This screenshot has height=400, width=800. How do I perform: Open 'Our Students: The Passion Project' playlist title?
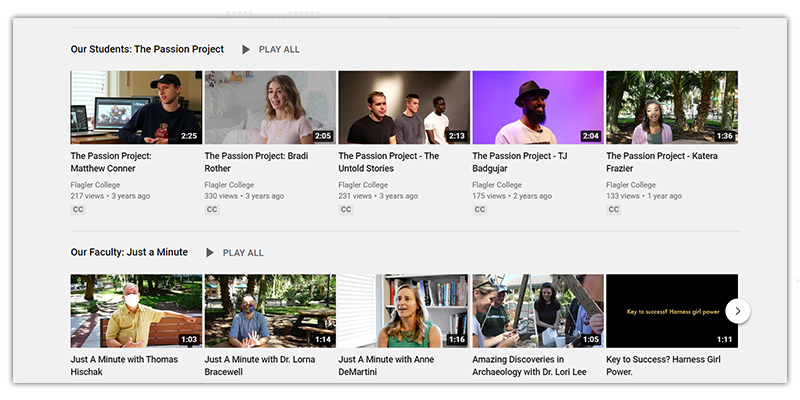[147, 49]
